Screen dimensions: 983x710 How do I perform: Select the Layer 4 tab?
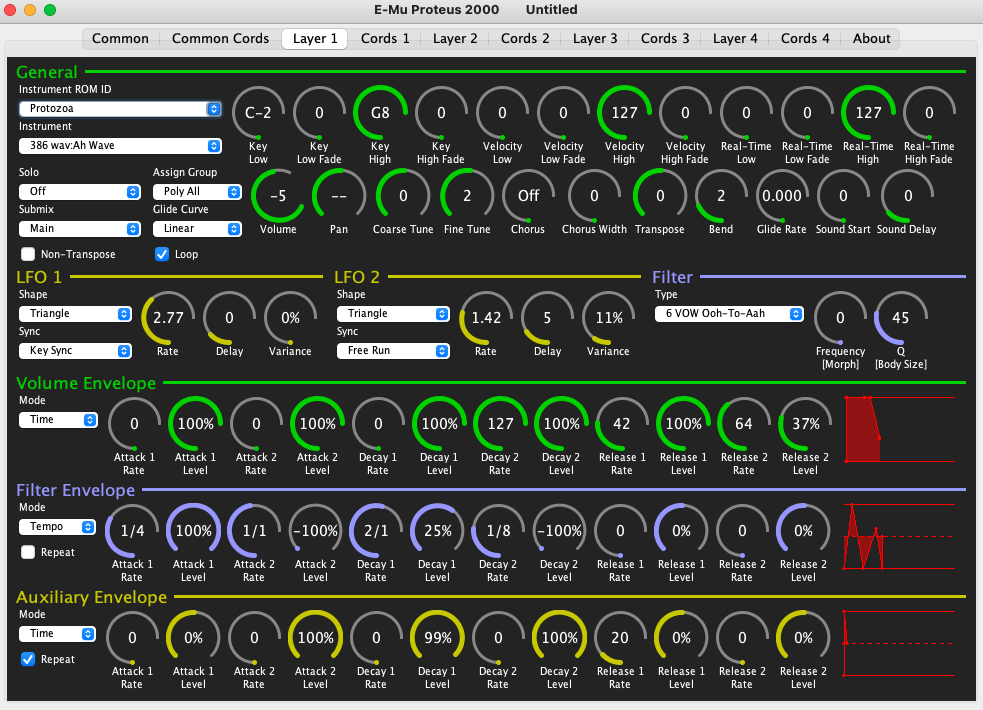click(x=735, y=39)
